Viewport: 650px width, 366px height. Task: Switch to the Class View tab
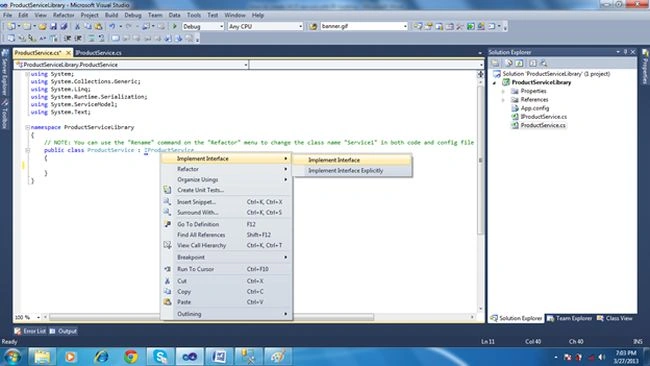[x=615, y=318]
